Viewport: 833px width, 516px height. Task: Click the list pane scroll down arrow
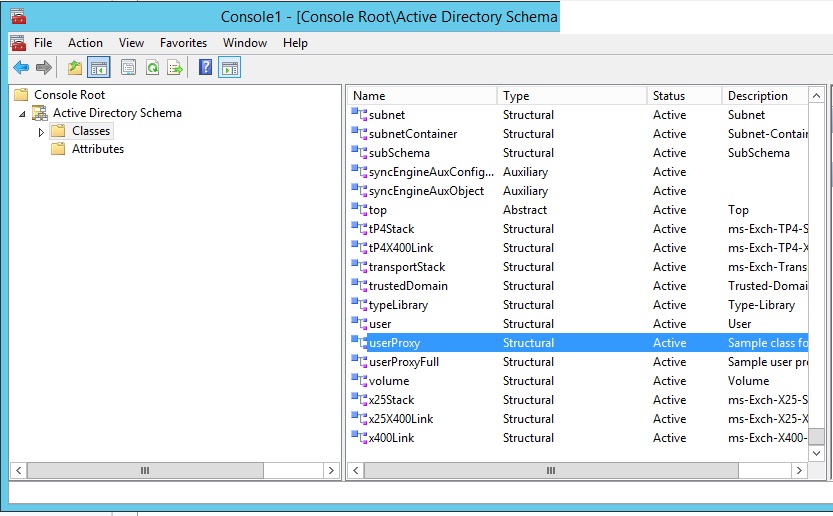tap(817, 453)
